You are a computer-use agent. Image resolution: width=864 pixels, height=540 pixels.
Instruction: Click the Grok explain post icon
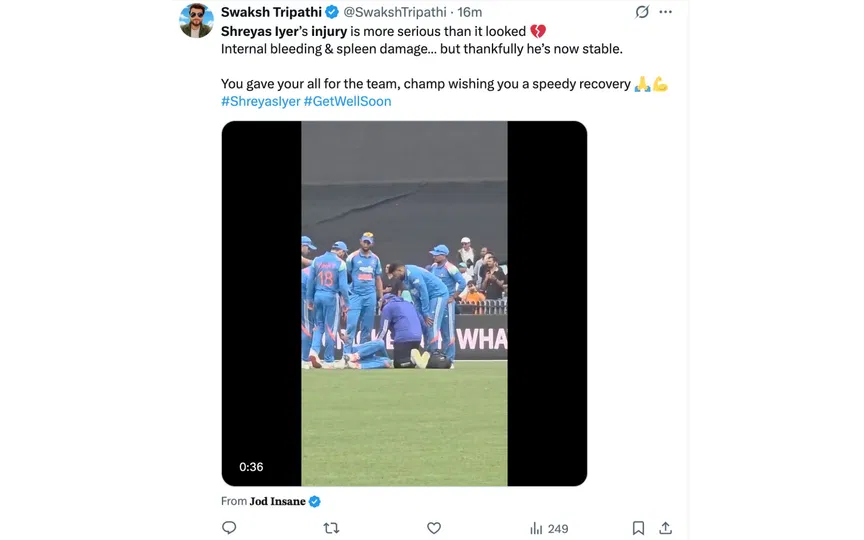(642, 12)
